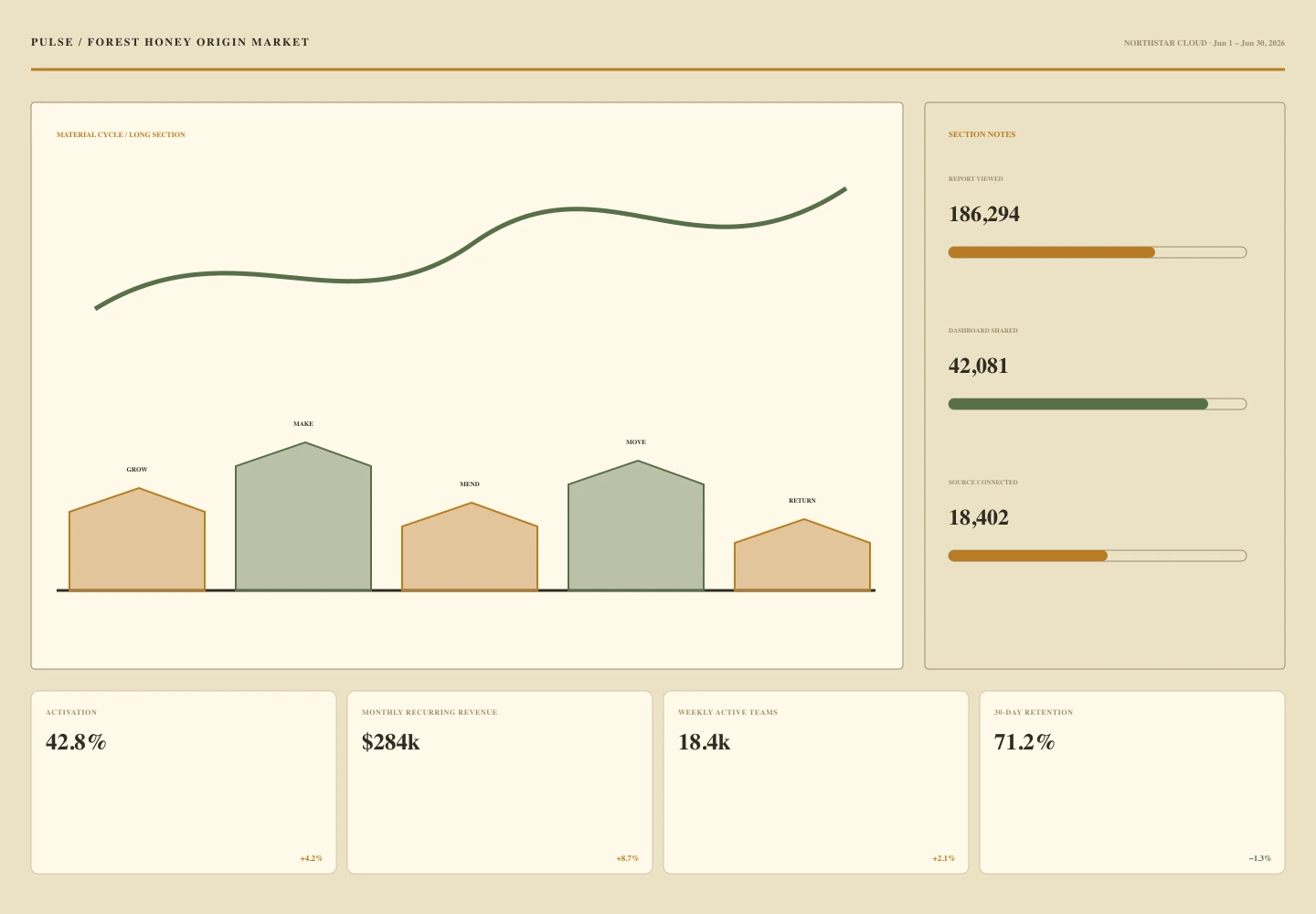This screenshot has height=914, width=1316.
Task: Click the page title "PULSE / FOREST HONEY ORIGIN MARKET"
Action: coord(170,42)
